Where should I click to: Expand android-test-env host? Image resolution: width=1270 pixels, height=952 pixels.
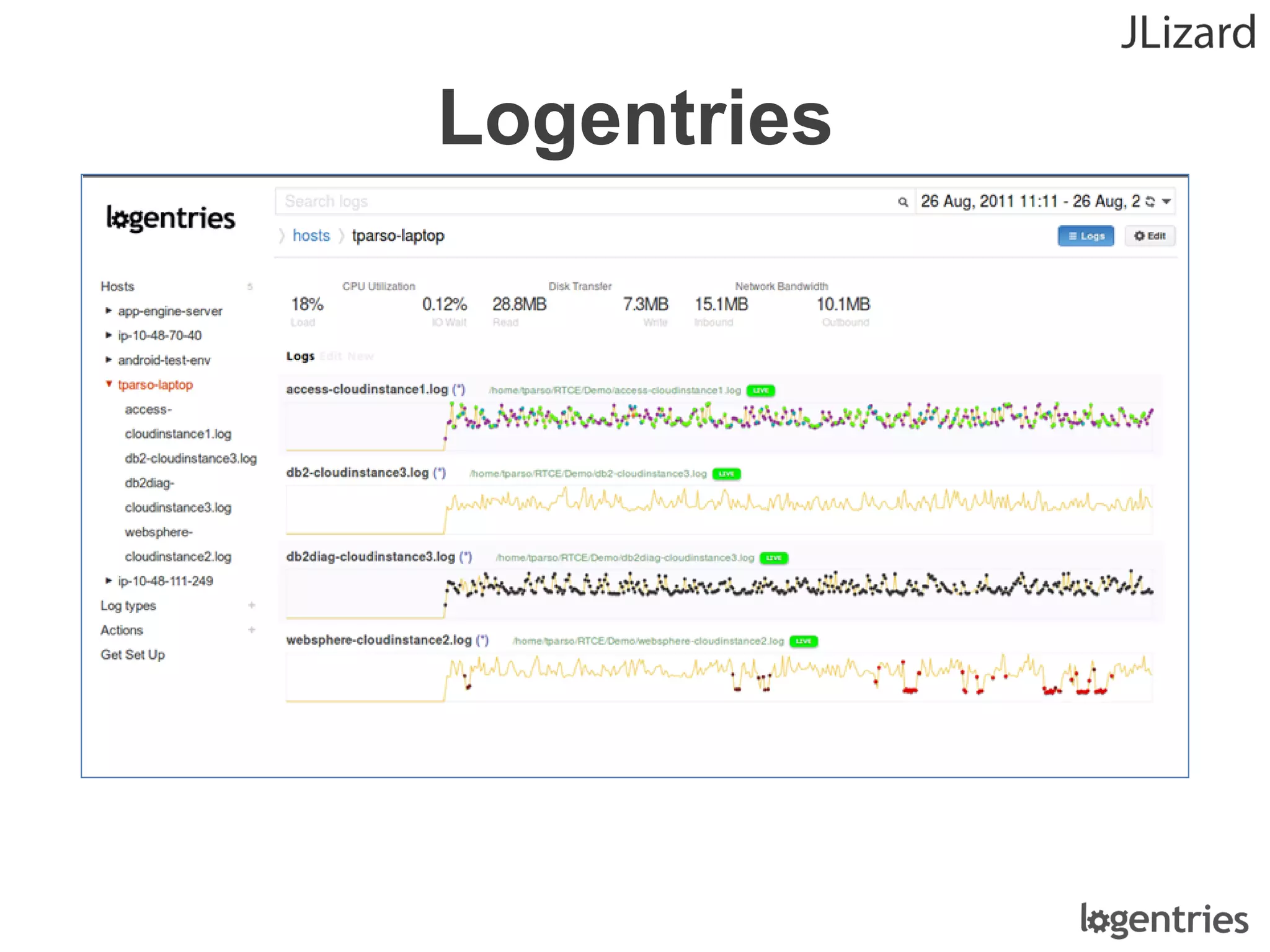(109, 359)
